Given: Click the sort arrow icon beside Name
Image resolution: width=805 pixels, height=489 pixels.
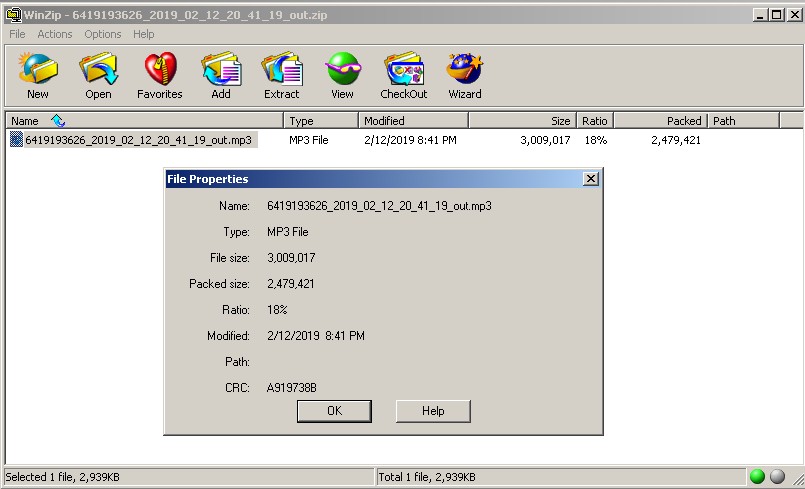Looking at the screenshot, I should 58,121.
